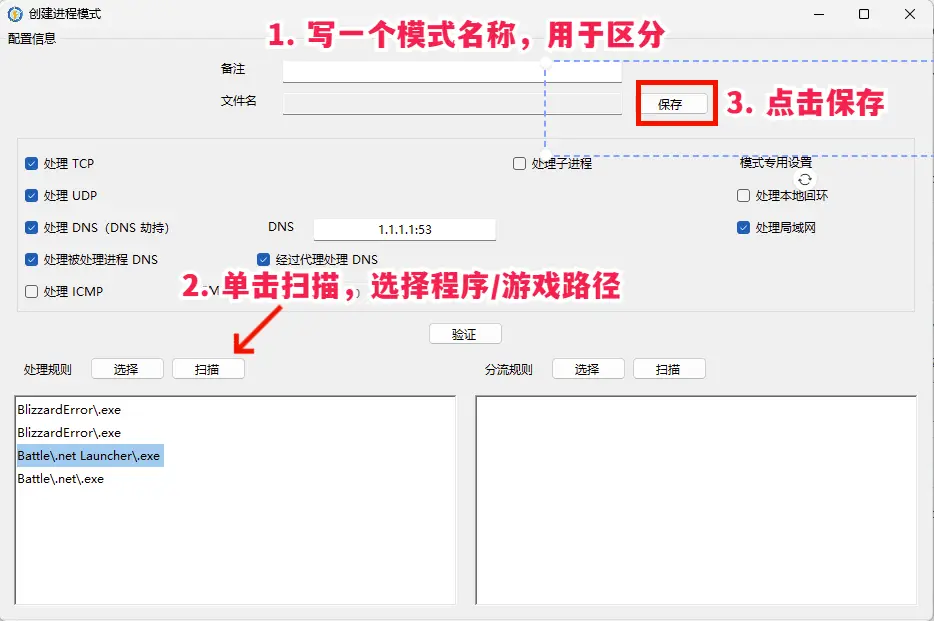Click the app icon in title bar

[x=15, y=14]
